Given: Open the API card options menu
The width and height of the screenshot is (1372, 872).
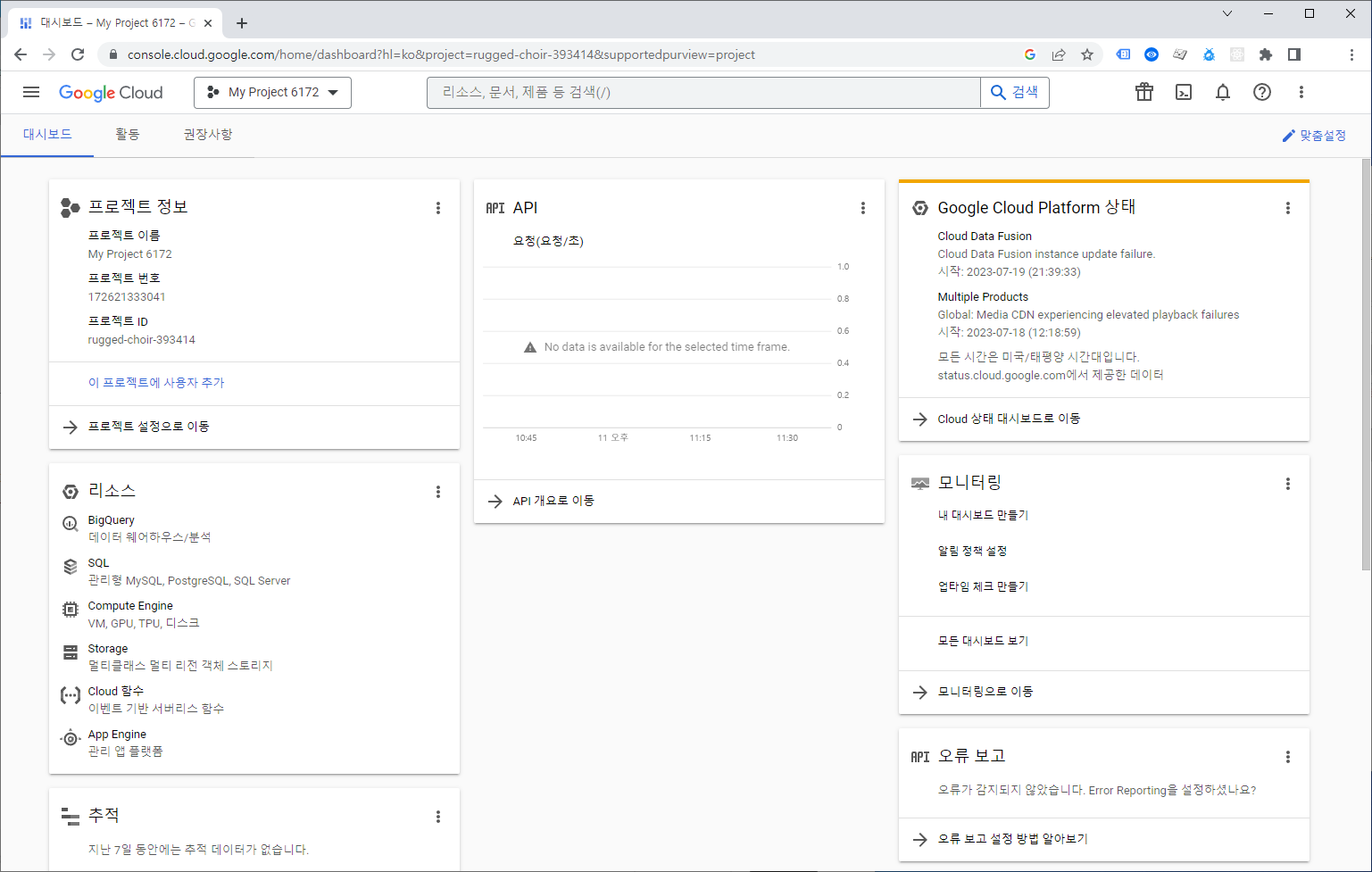Looking at the screenshot, I should tap(863, 208).
